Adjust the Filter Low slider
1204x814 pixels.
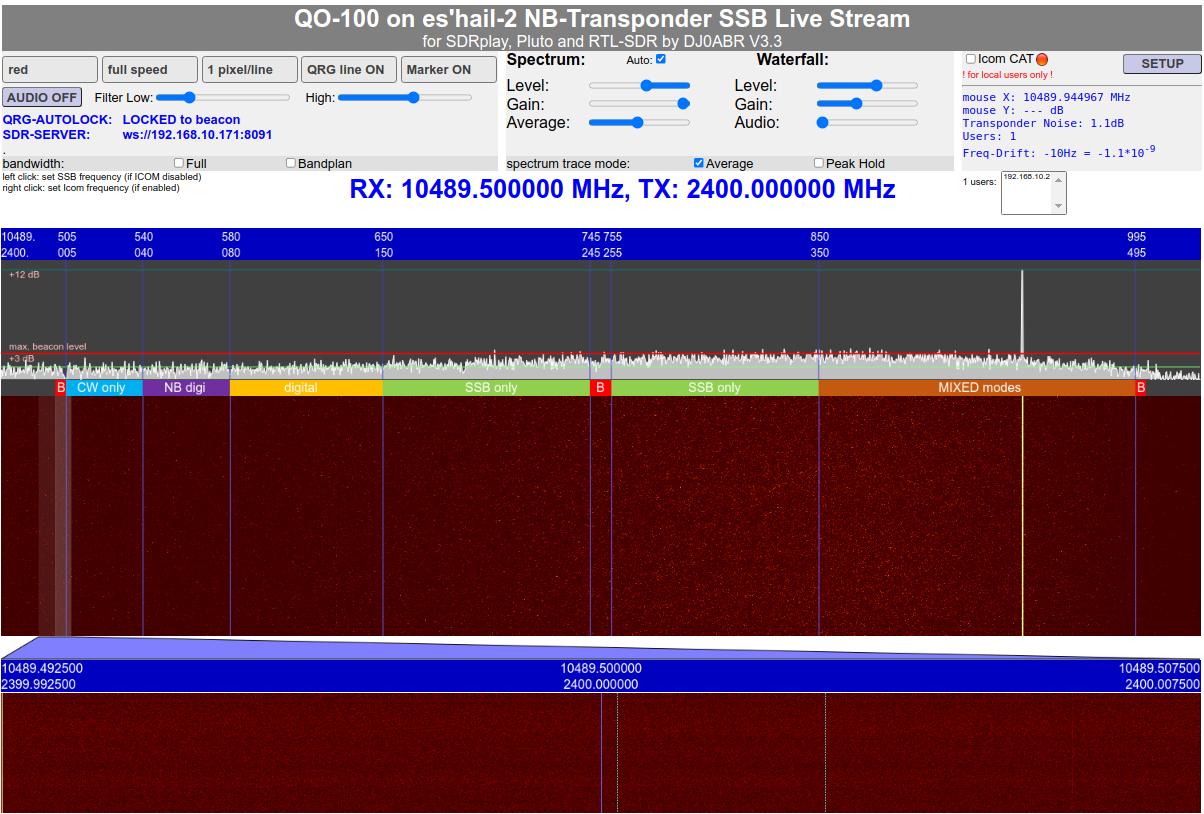189,97
